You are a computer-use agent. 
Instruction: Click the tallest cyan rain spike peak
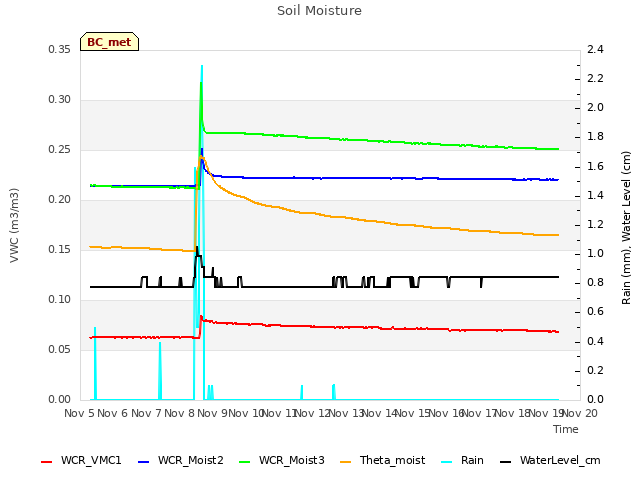click(202, 67)
